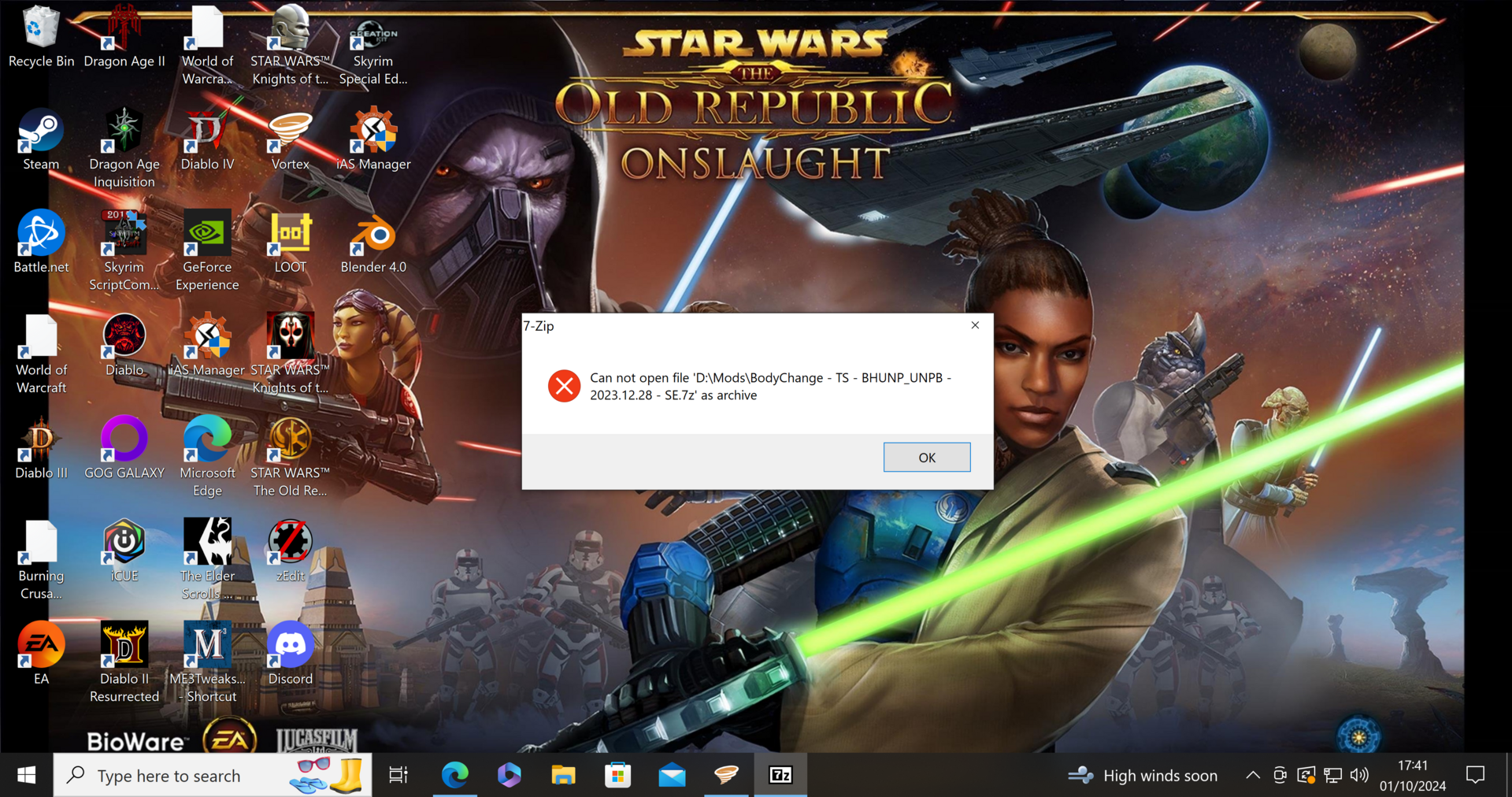
Task: Open the network status tray icon
Action: coord(1332,776)
